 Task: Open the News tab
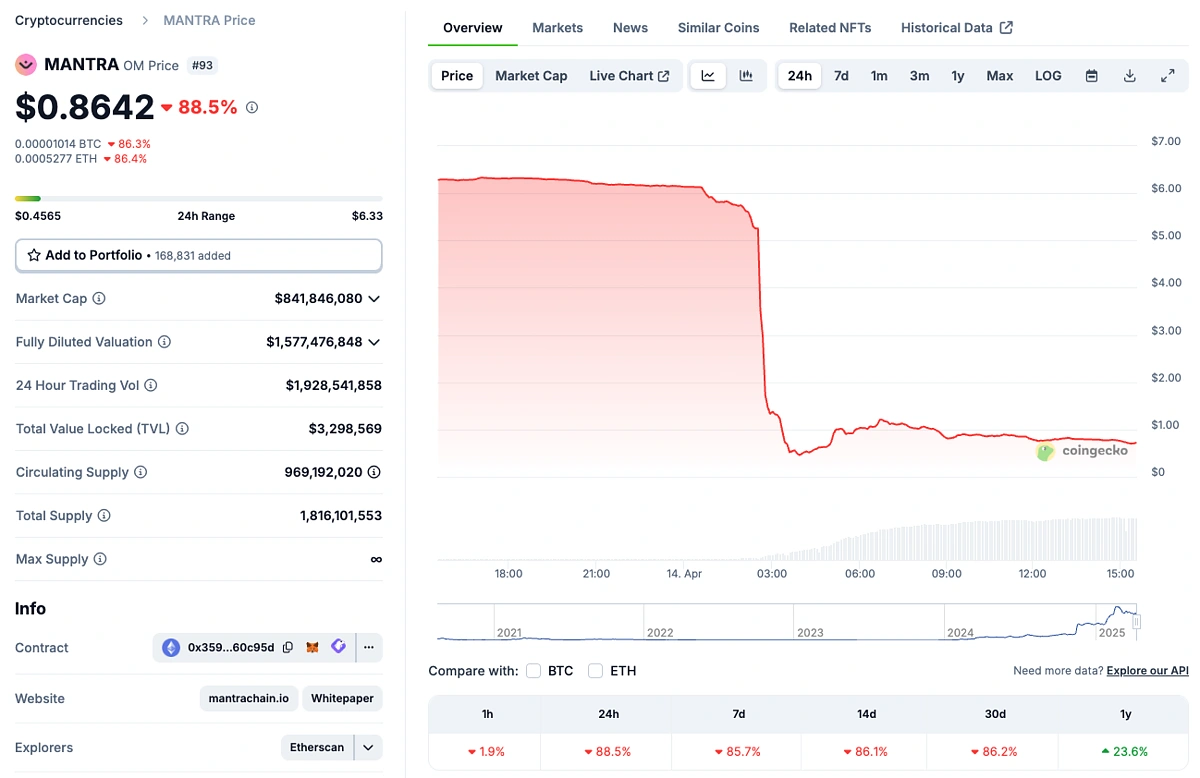point(630,27)
